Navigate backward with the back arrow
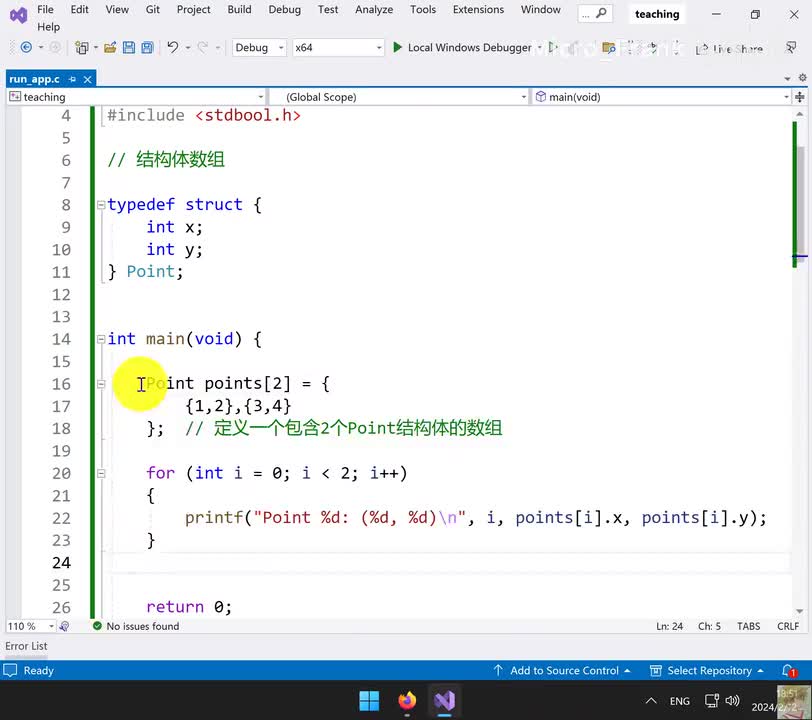This screenshot has width=812, height=720. point(26,48)
